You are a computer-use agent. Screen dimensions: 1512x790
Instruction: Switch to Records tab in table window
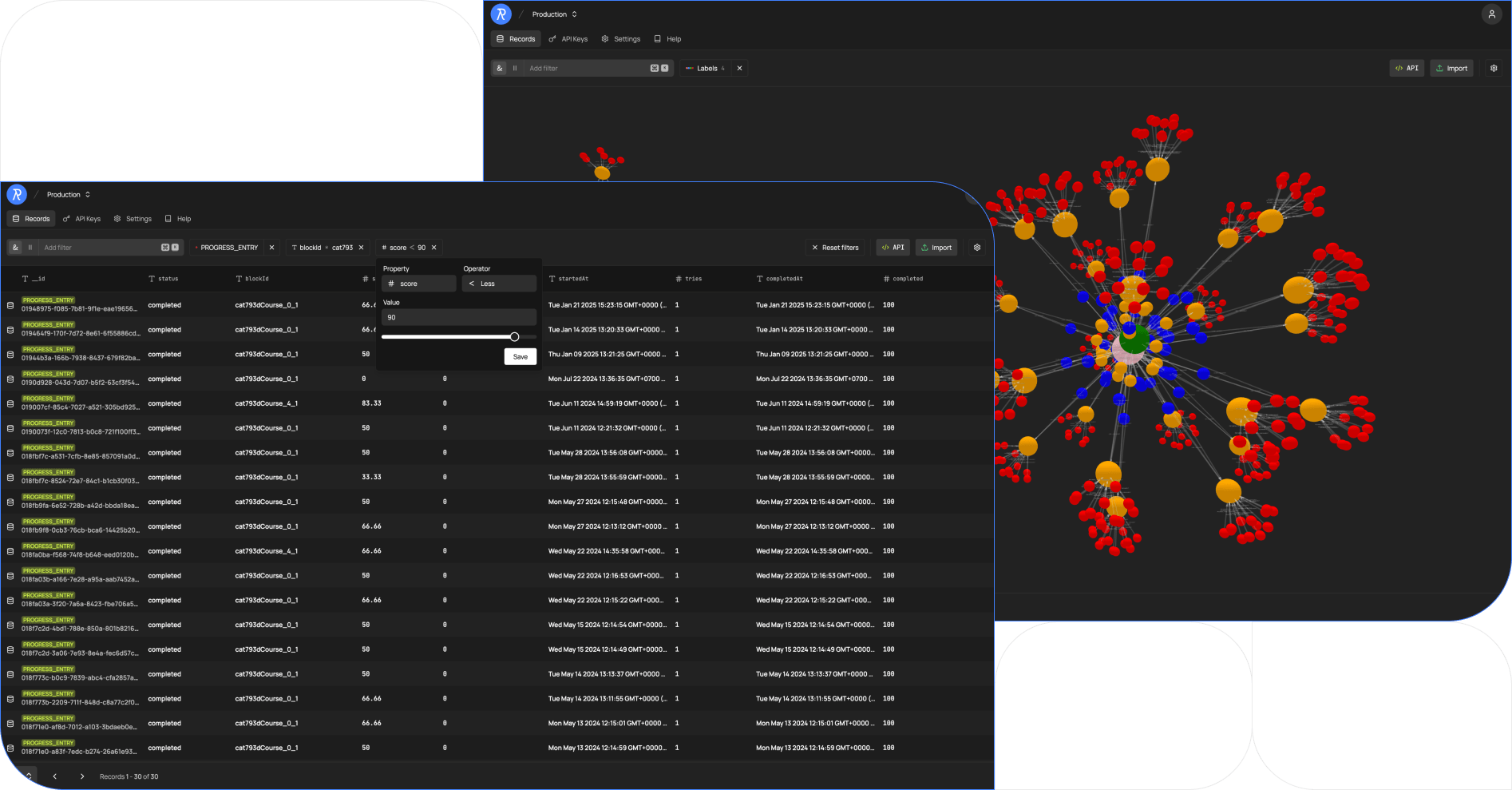click(31, 219)
